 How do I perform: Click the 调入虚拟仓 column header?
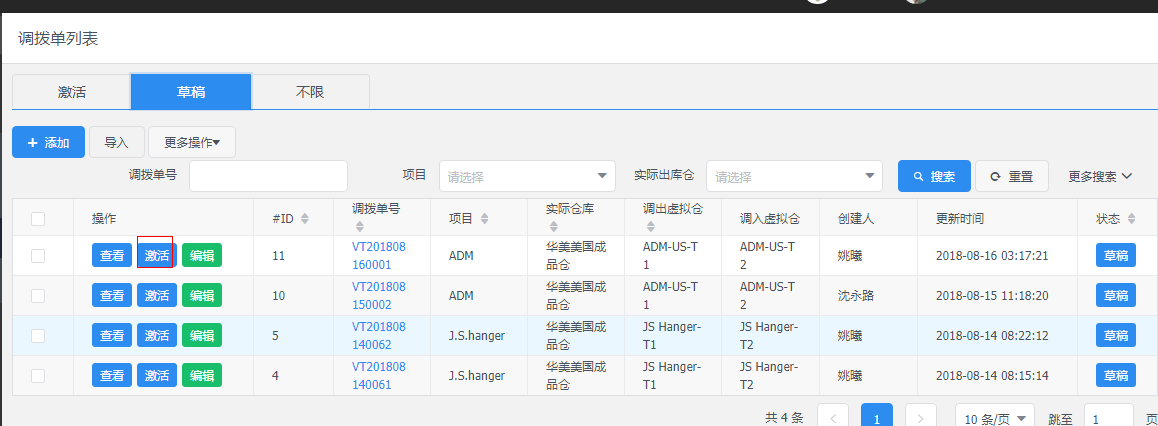pos(770,219)
